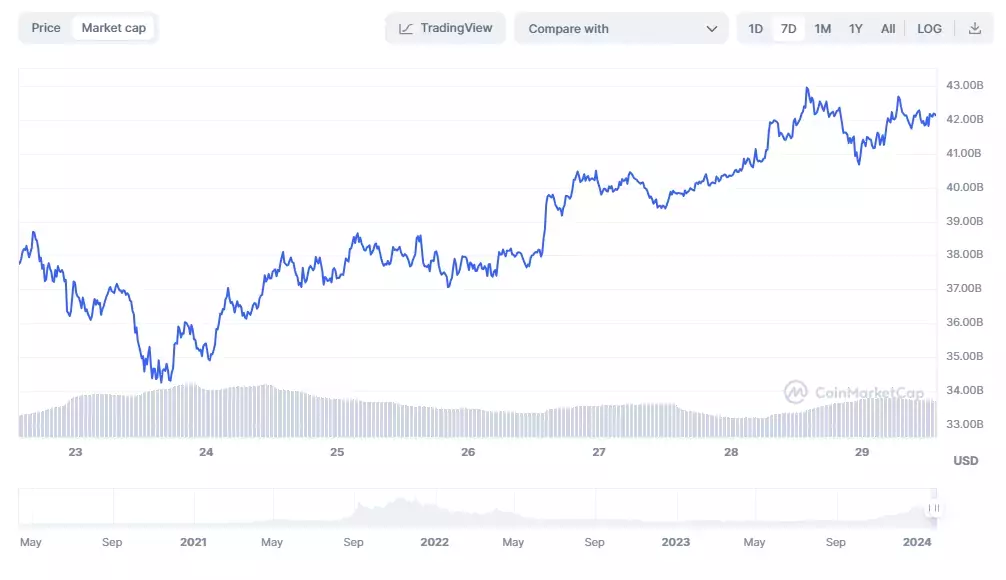Click the CoinMarketCap watermark logo

(x=796, y=392)
